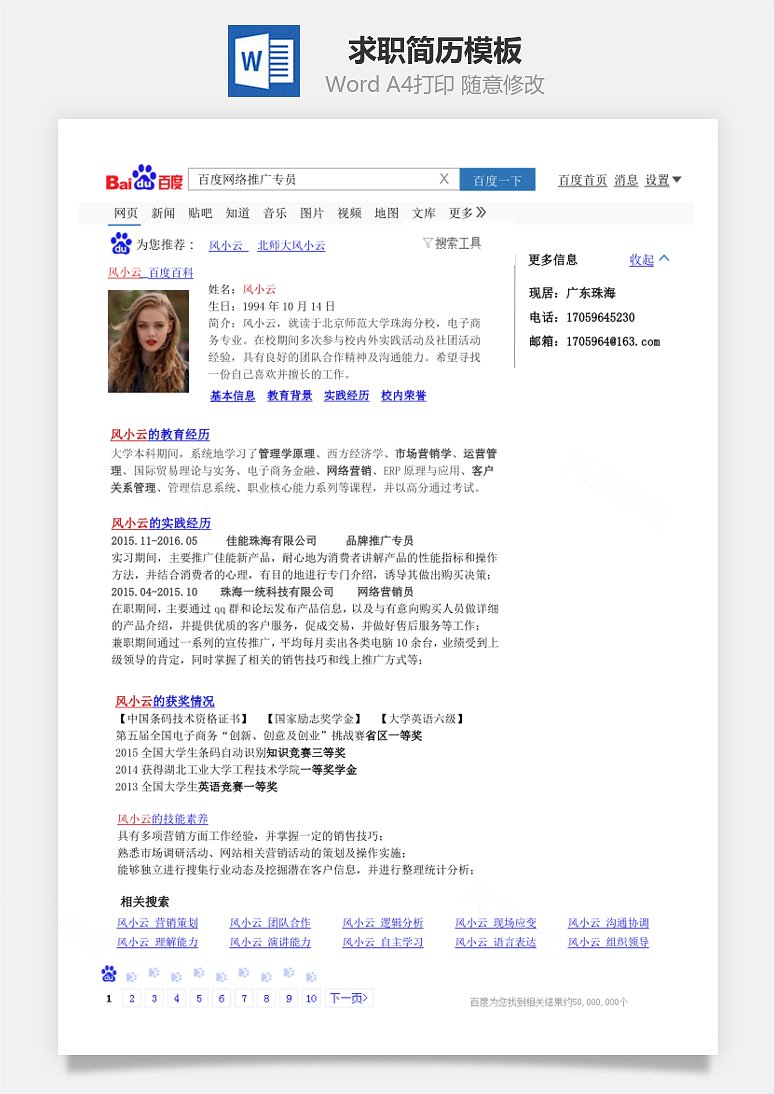
Task: Open 消息 link
Action: (626, 180)
